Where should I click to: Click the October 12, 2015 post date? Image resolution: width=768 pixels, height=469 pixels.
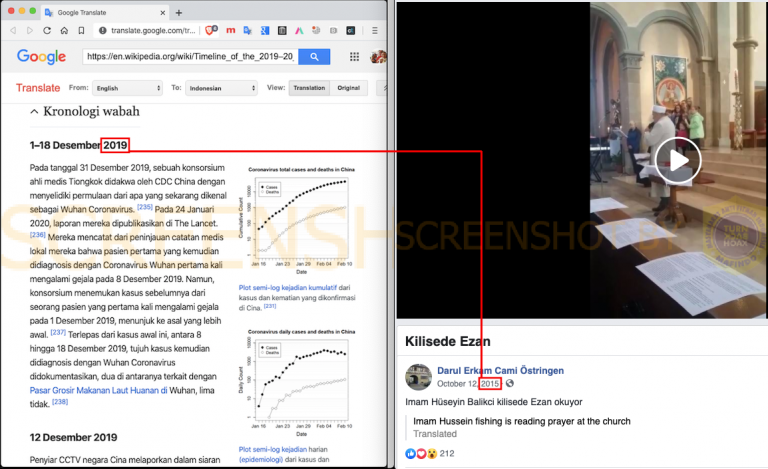point(469,384)
